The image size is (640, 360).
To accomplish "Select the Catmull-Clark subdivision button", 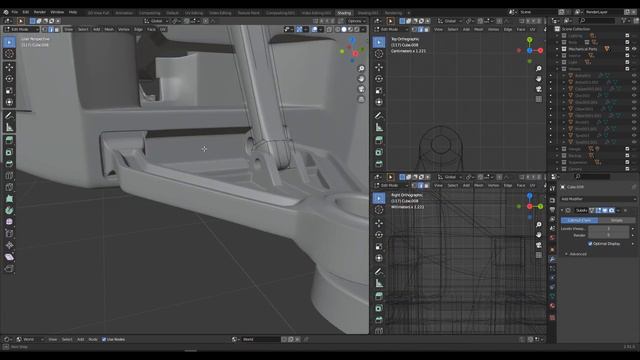I will (x=579, y=220).
